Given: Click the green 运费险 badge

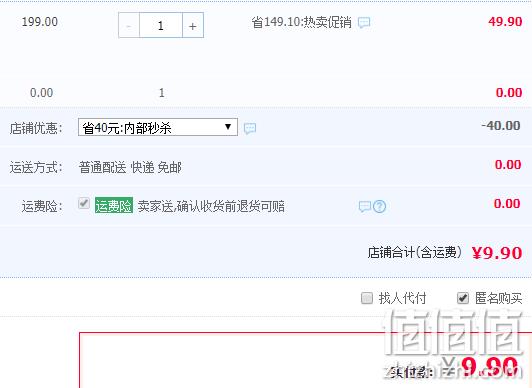Looking at the screenshot, I should (x=114, y=206).
